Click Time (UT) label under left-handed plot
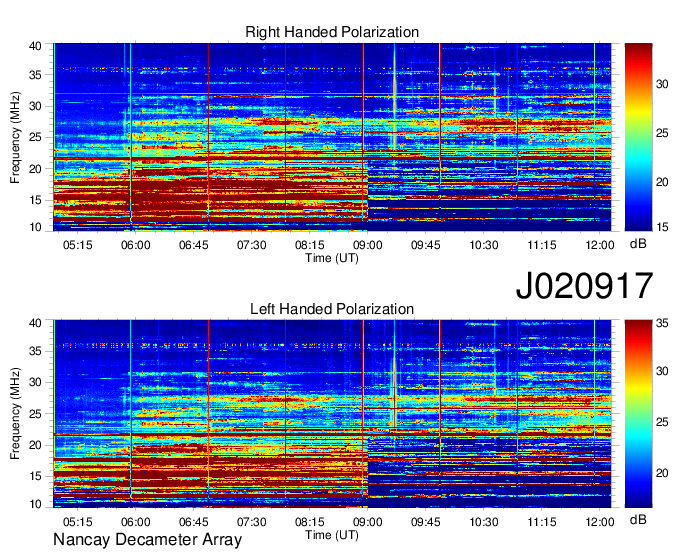Viewport: 680px width, 552px height. click(x=332, y=535)
